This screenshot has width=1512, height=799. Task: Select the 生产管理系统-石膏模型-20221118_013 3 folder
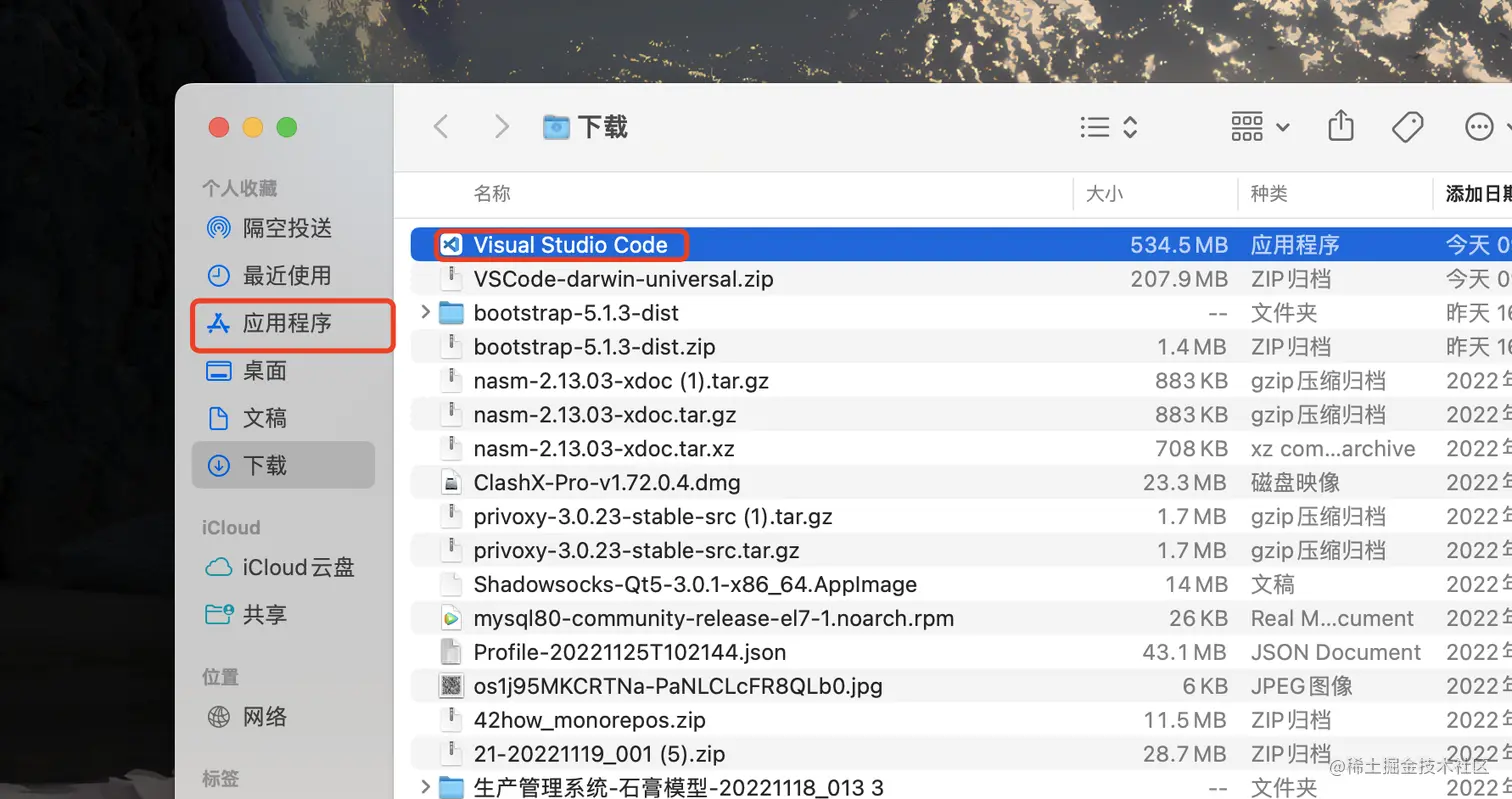(x=678, y=787)
